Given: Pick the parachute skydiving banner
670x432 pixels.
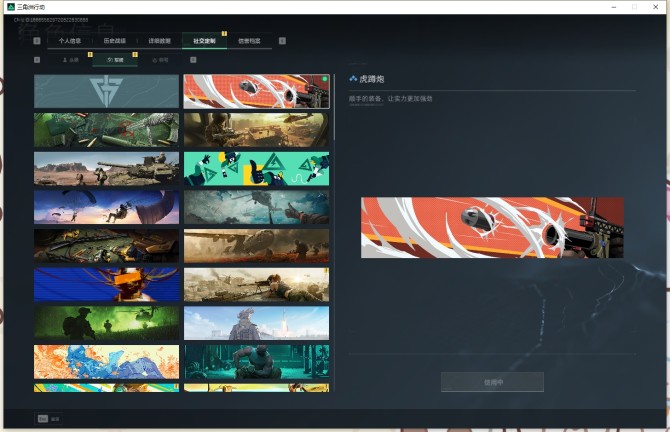Looking at the screenshot, I should [x=106, y=207].
